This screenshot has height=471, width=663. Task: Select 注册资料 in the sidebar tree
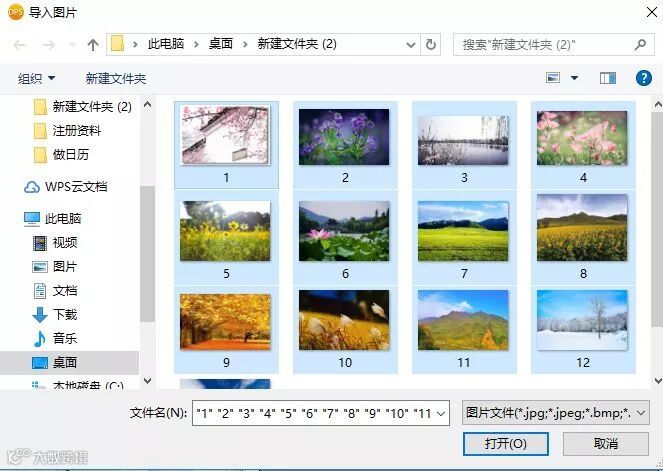pyautogui.click(x=77, y=131)
